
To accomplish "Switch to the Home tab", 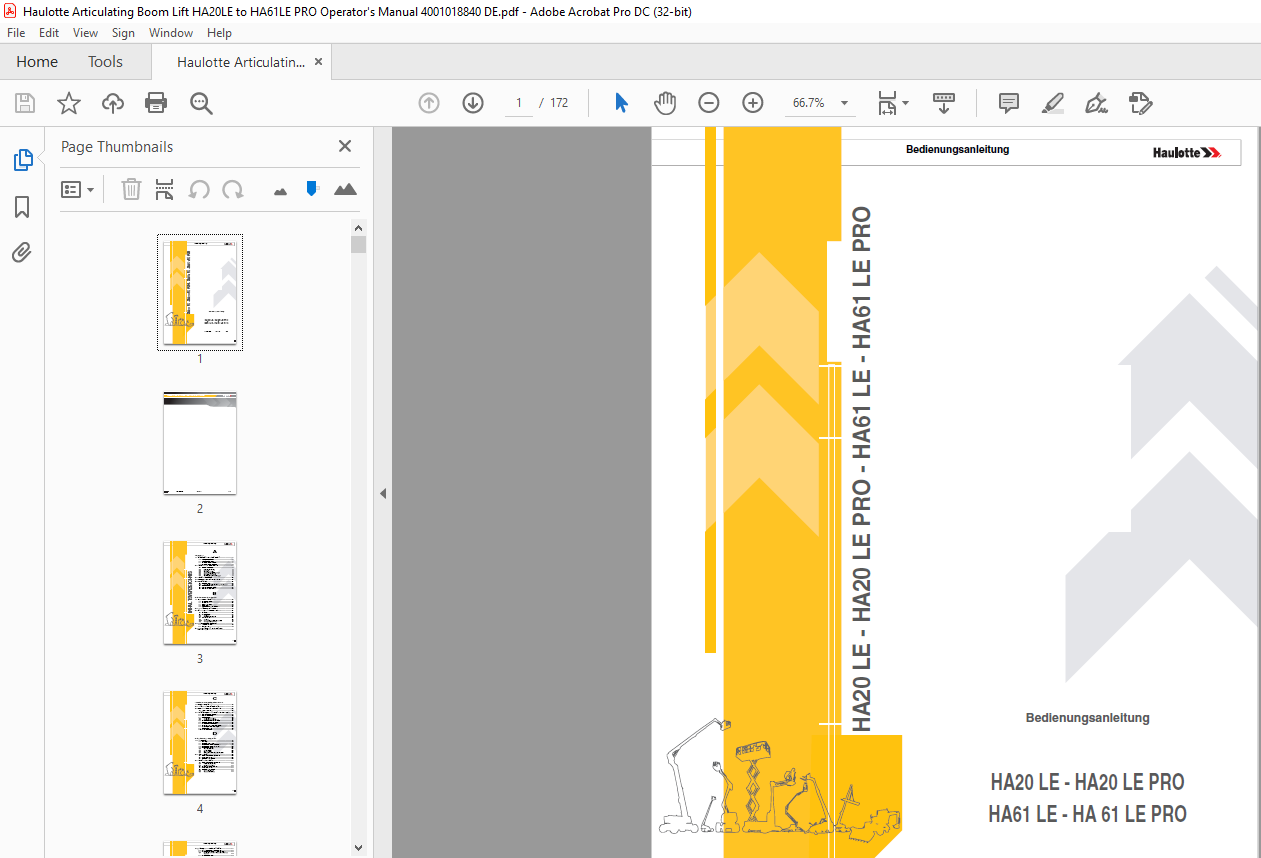I will pos(37,62).
